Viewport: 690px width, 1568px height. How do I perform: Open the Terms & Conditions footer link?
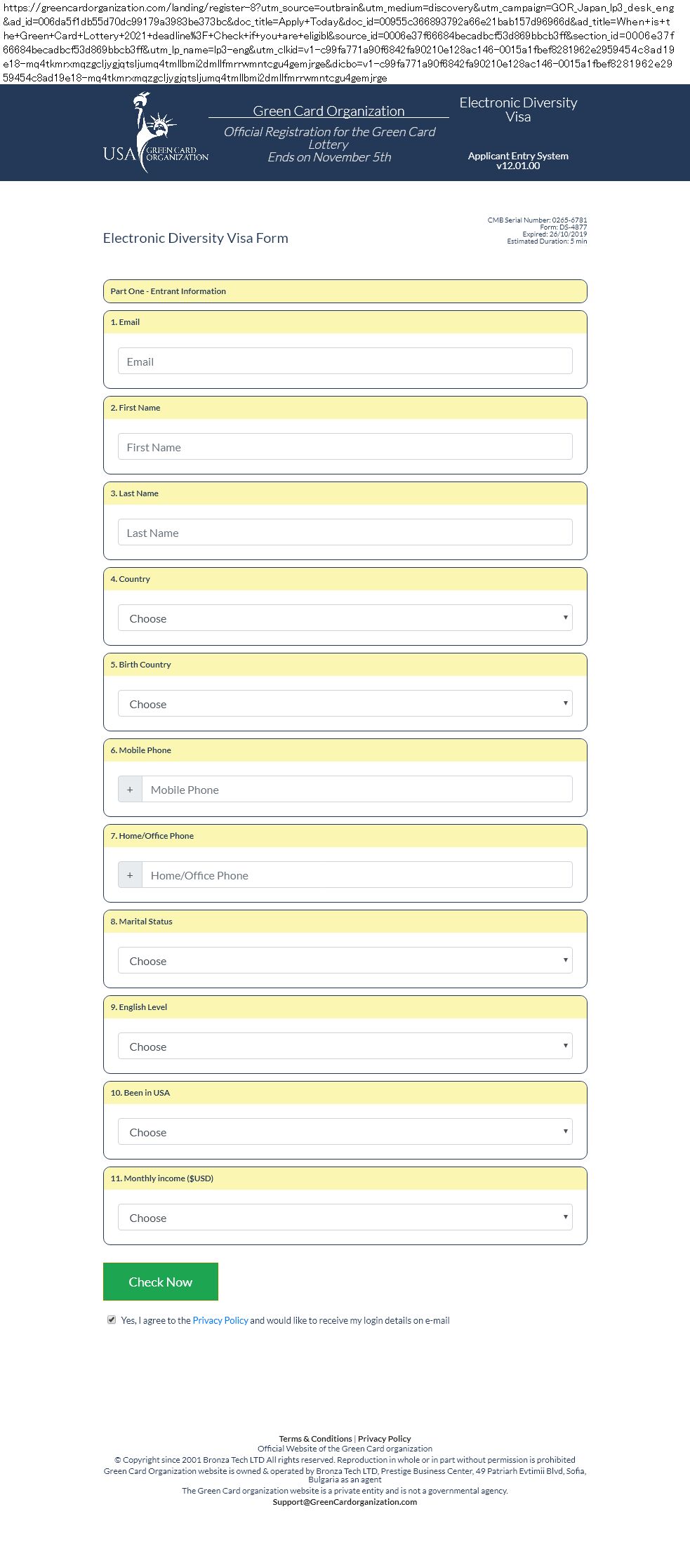pyautogui.click(x=315, y=1438)
